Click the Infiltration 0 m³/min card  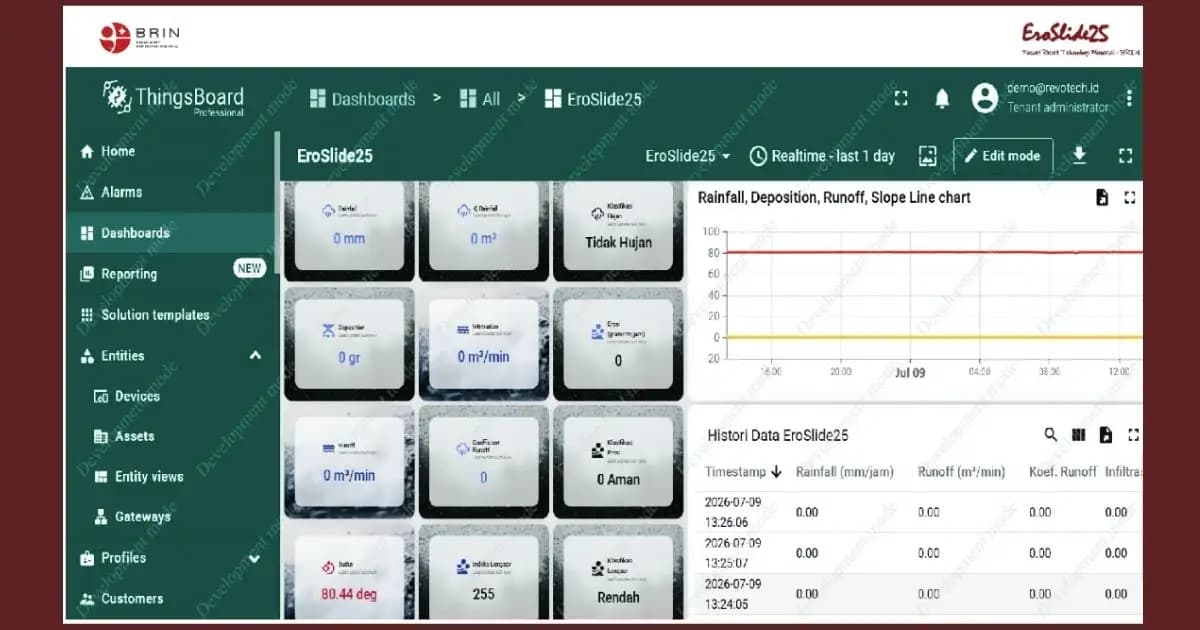[x=483, y=343]
